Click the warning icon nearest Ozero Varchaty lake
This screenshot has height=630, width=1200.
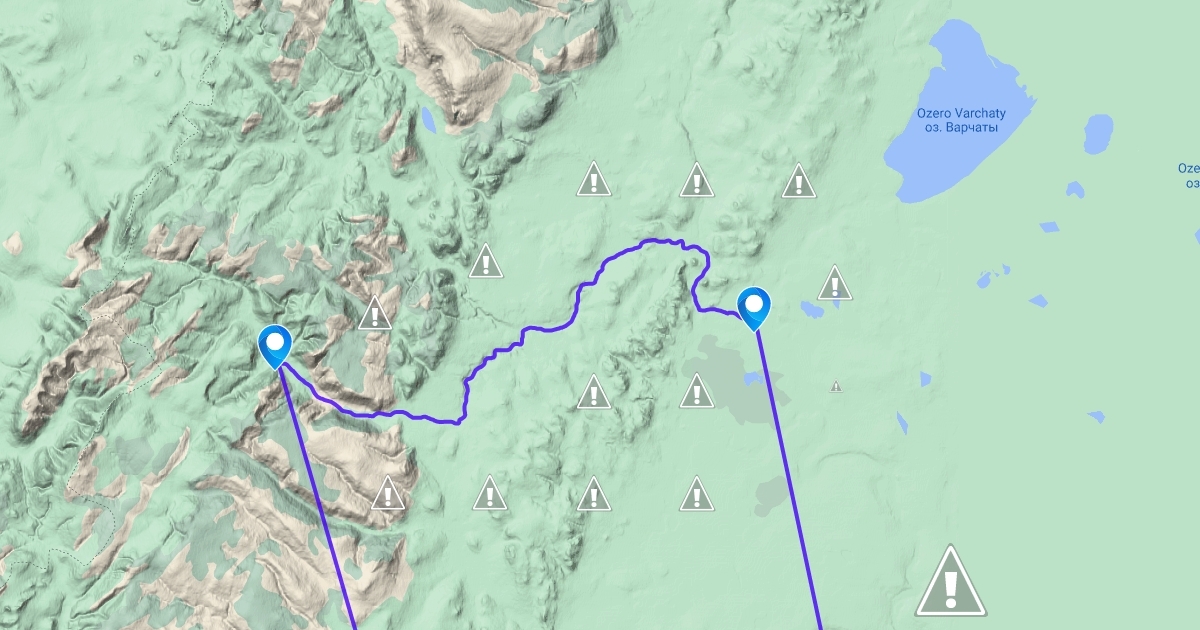[797, 181]
